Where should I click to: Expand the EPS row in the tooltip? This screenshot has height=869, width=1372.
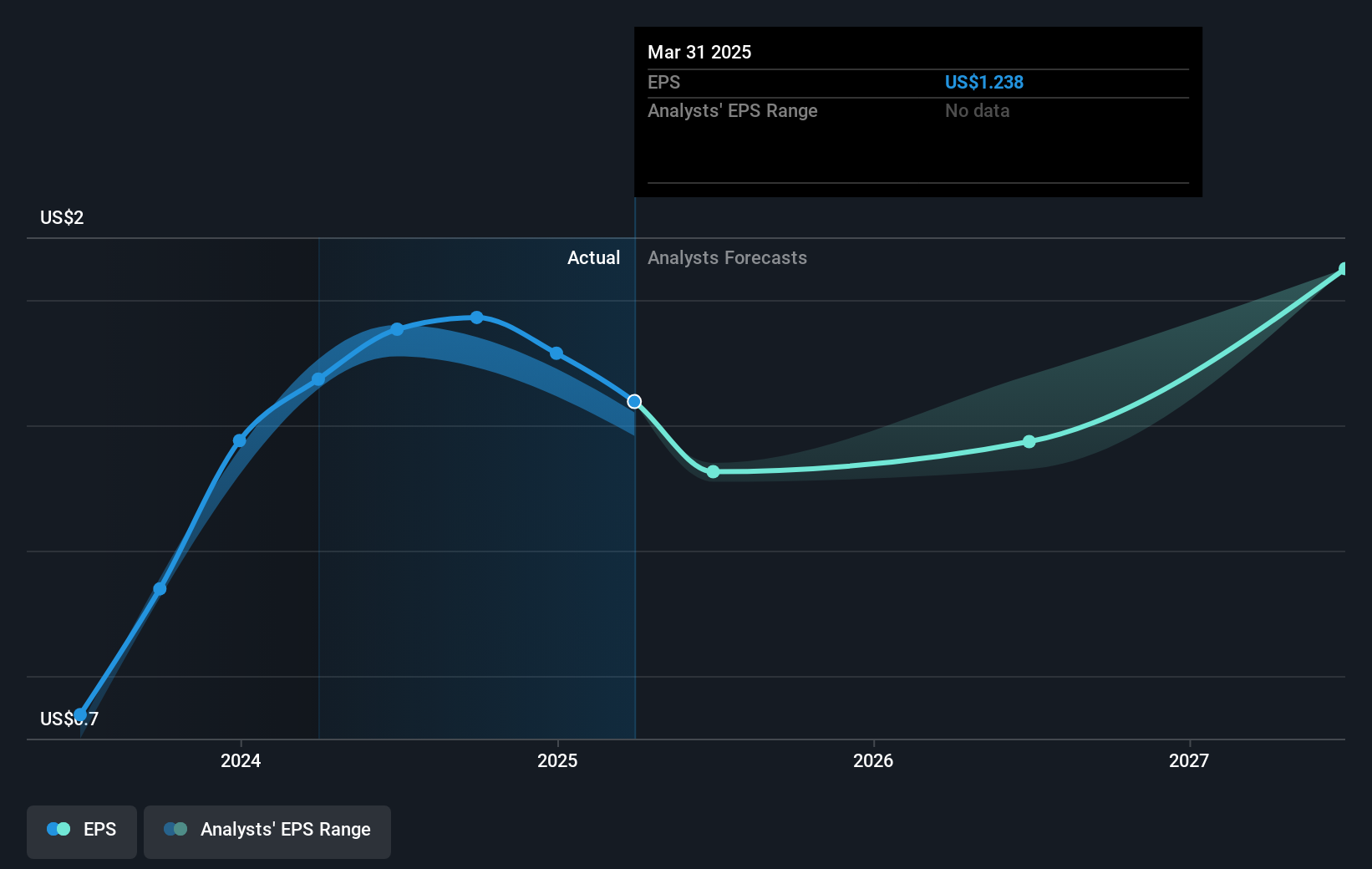click(664, 82)
